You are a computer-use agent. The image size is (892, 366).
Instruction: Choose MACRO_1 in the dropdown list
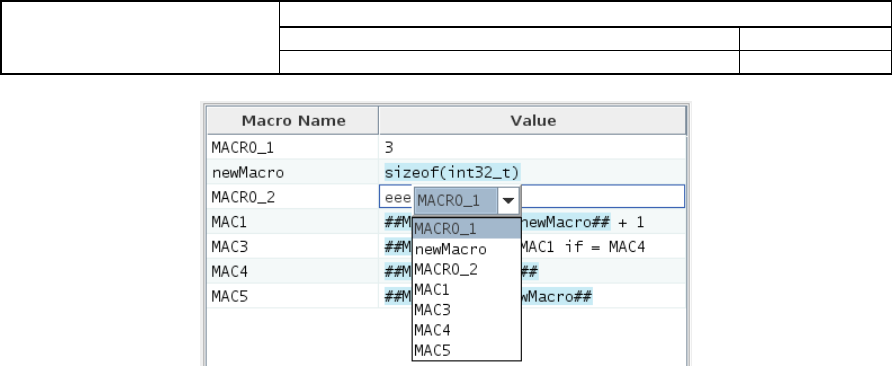[466, 229]
